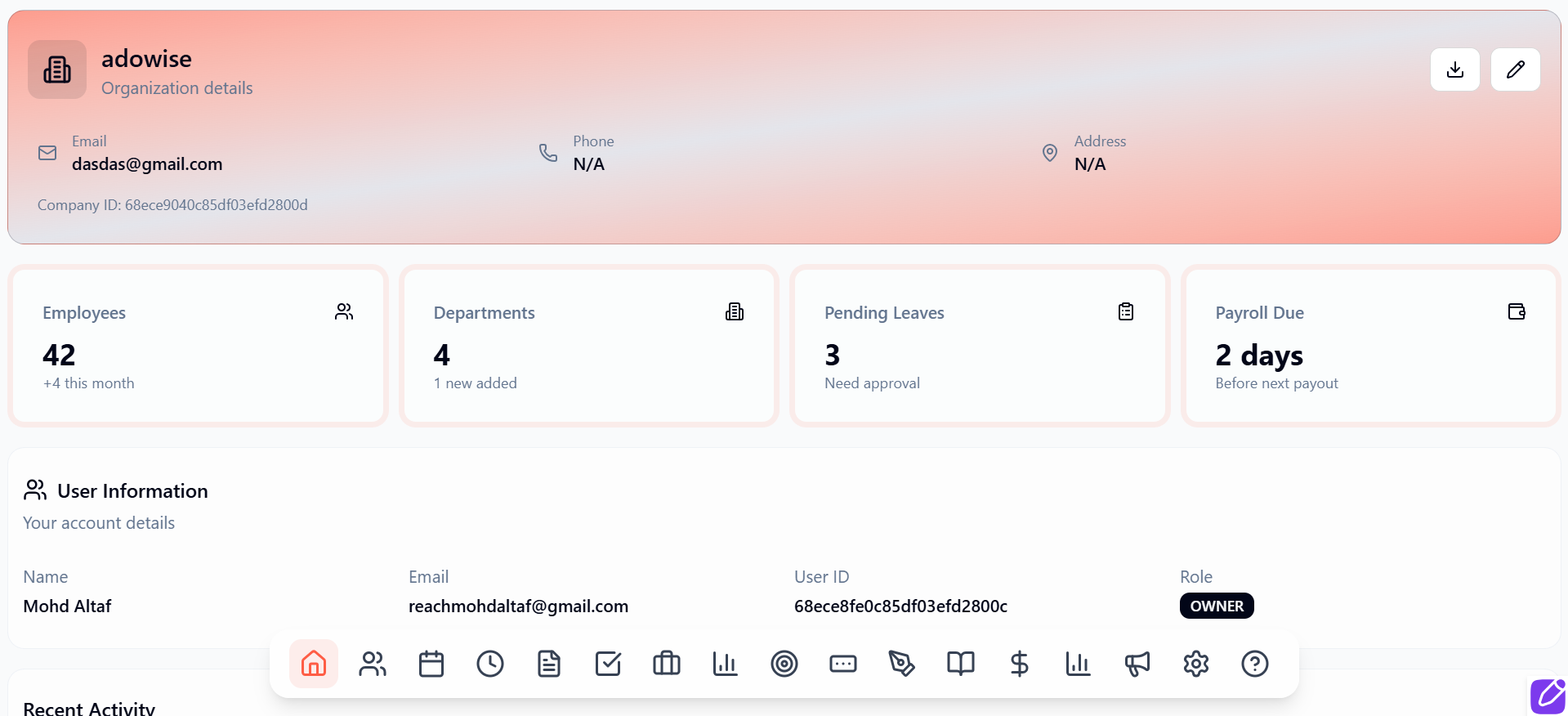Image resolution: width=1568 pixels, height=716 pixels.
Task: Open the document file icon in dock
Action: point(549,664)
